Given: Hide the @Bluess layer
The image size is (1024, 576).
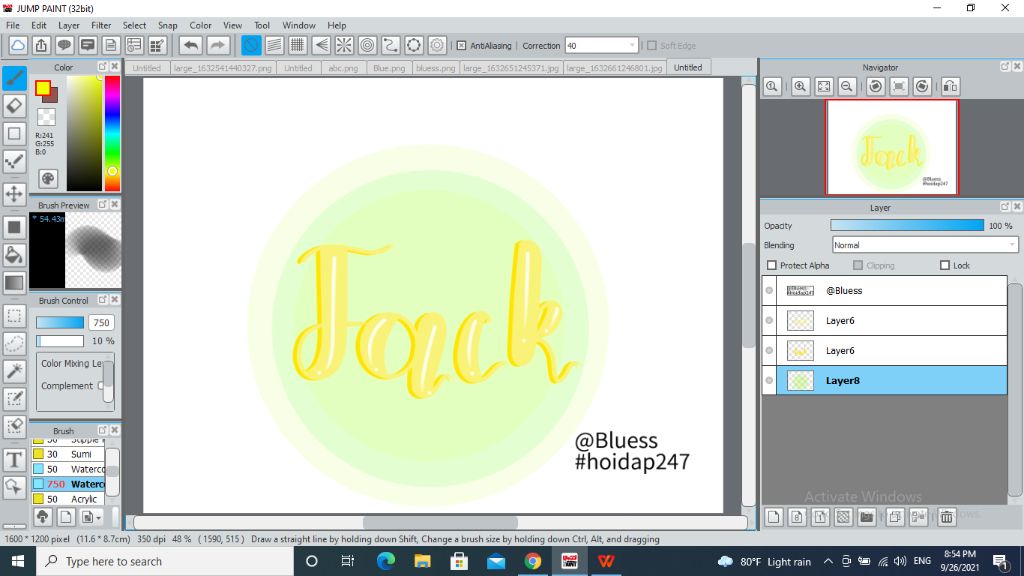Looking at the screenshot, I should tap(769, 291).
